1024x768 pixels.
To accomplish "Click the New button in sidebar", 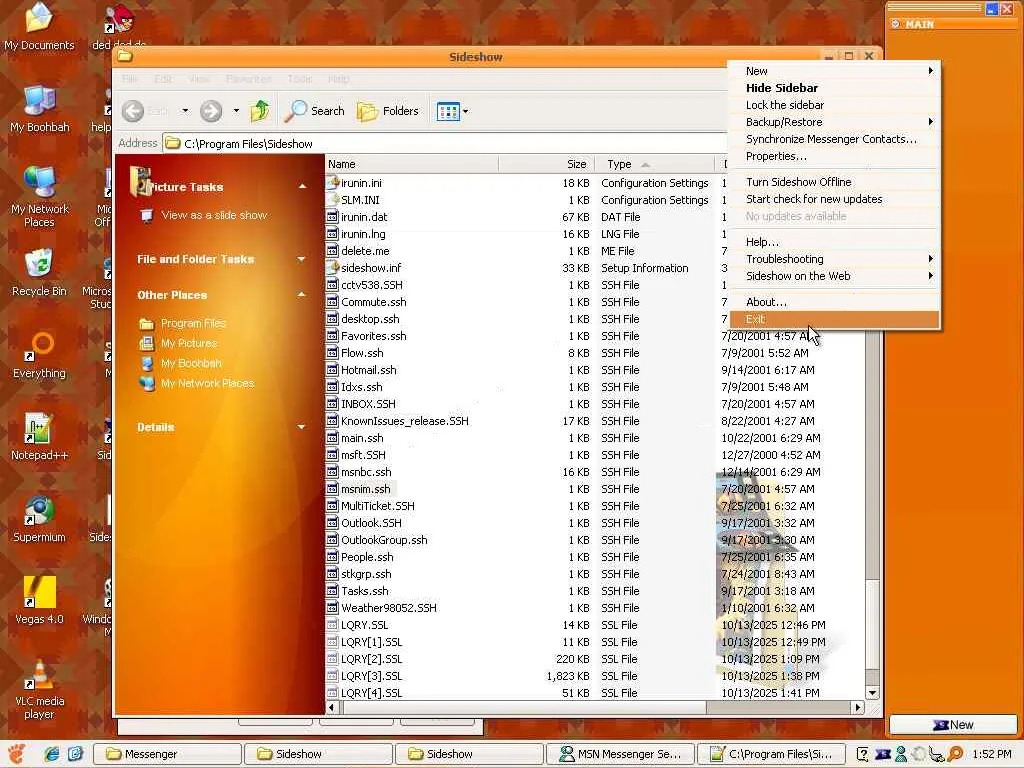I will [x=953, y=725].
